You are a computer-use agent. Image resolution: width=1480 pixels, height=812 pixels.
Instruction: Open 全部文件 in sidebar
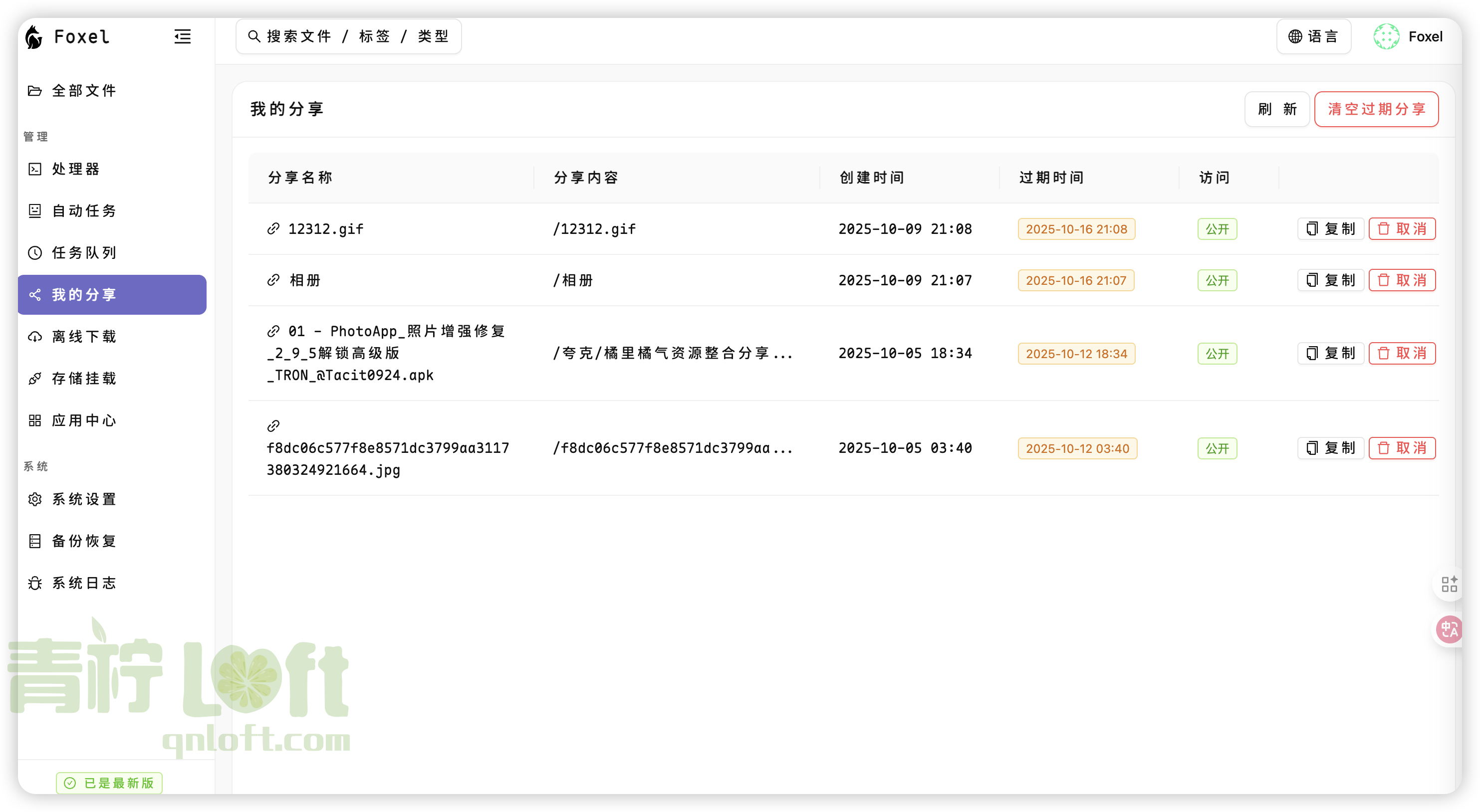point(84,91)
